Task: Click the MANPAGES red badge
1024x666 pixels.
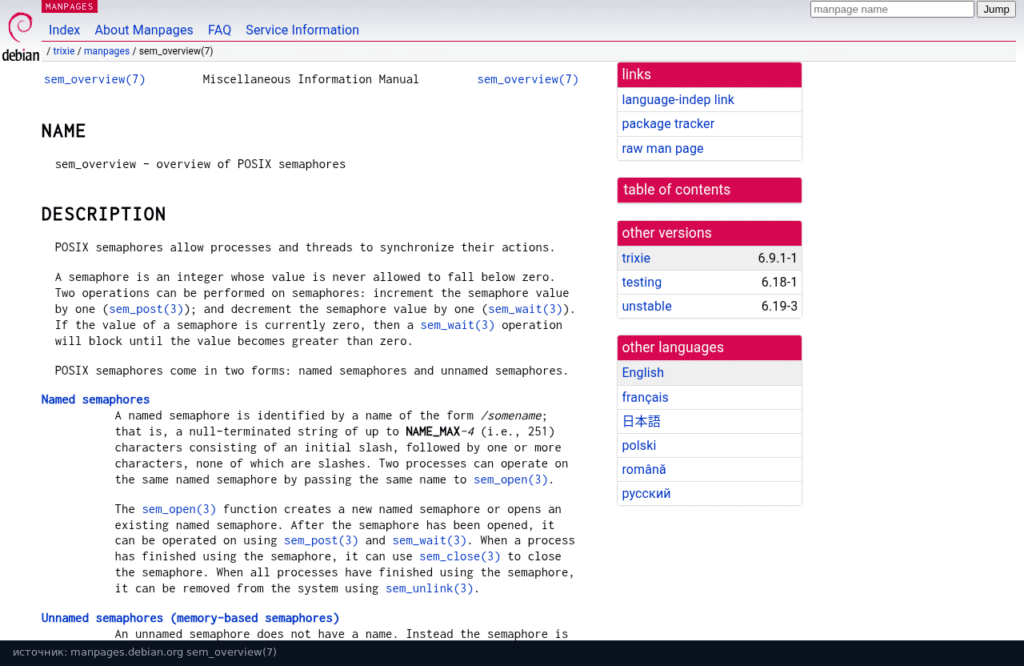Action: (x=69, y=7)
